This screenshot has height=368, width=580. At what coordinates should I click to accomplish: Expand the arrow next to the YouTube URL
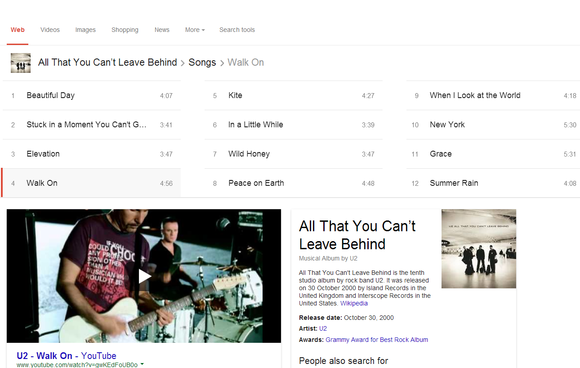tap(142, 364)
